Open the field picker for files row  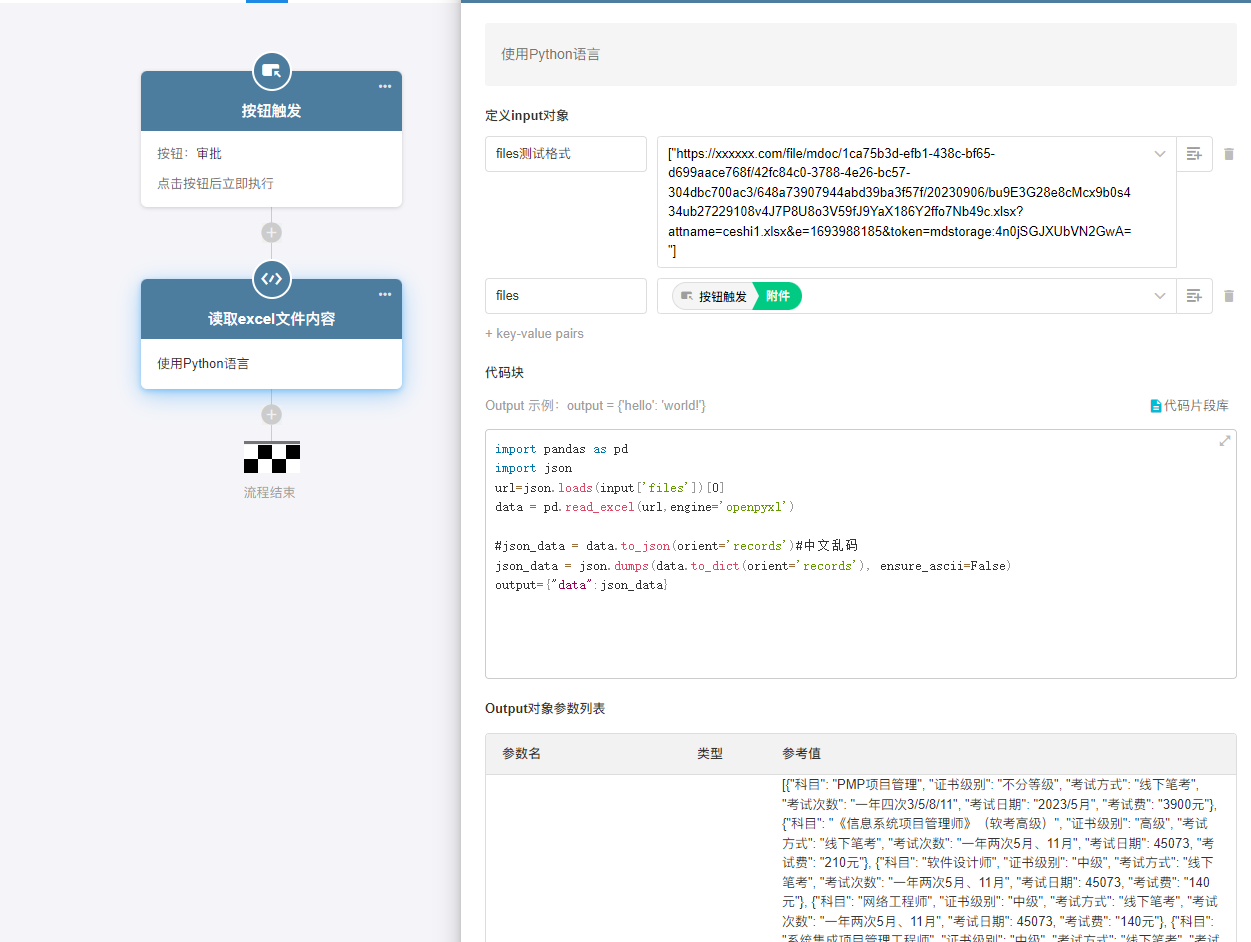point(1194,296)
